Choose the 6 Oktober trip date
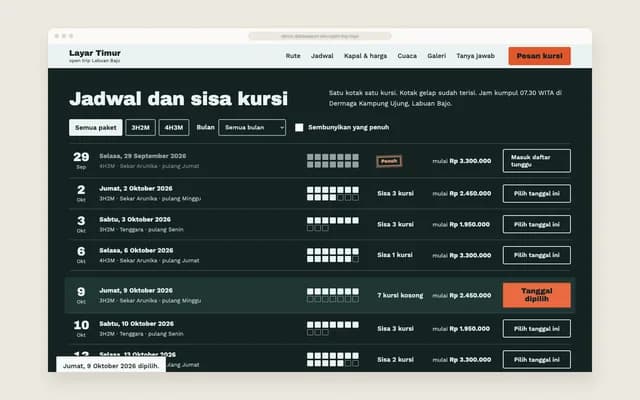This screenshot has height=400, width=640. click(x=536, y=255)
